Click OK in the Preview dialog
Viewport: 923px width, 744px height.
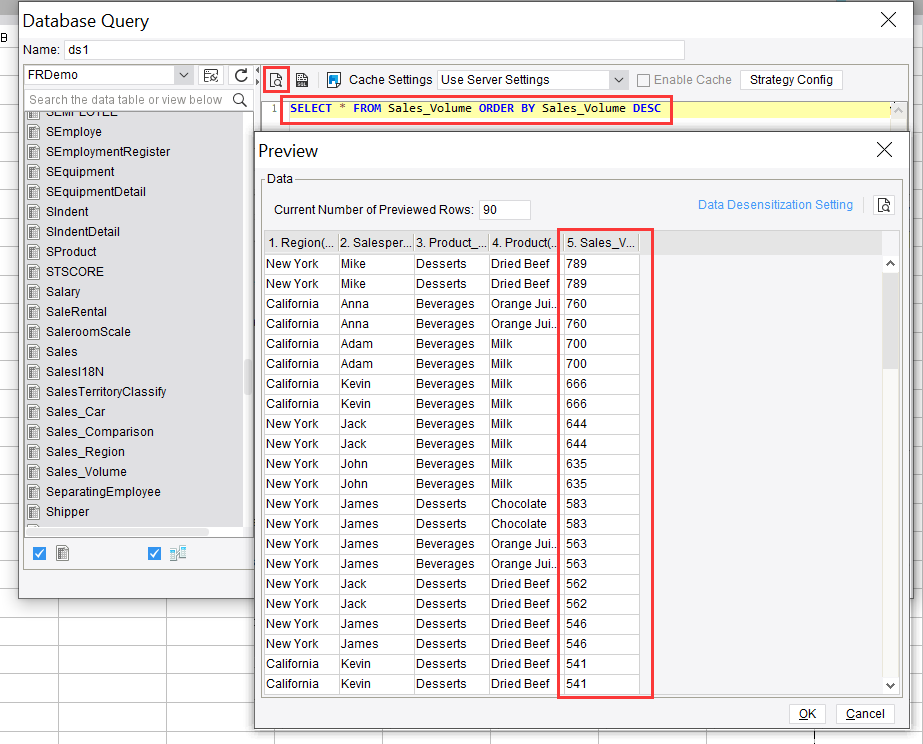coord(807,713)
